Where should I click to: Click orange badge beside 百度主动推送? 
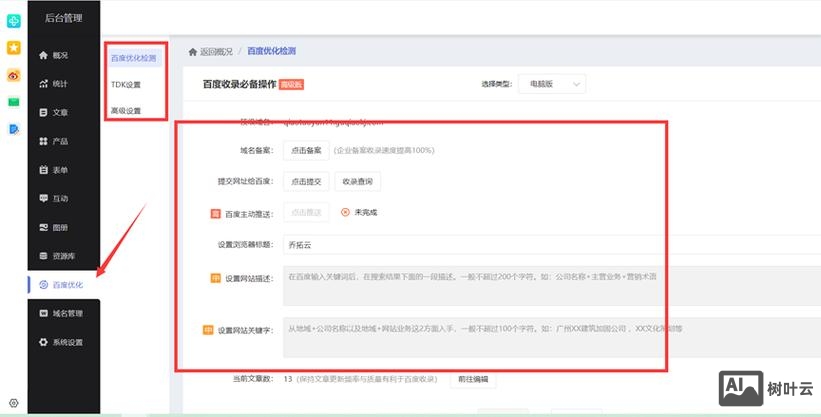point(215,213)
